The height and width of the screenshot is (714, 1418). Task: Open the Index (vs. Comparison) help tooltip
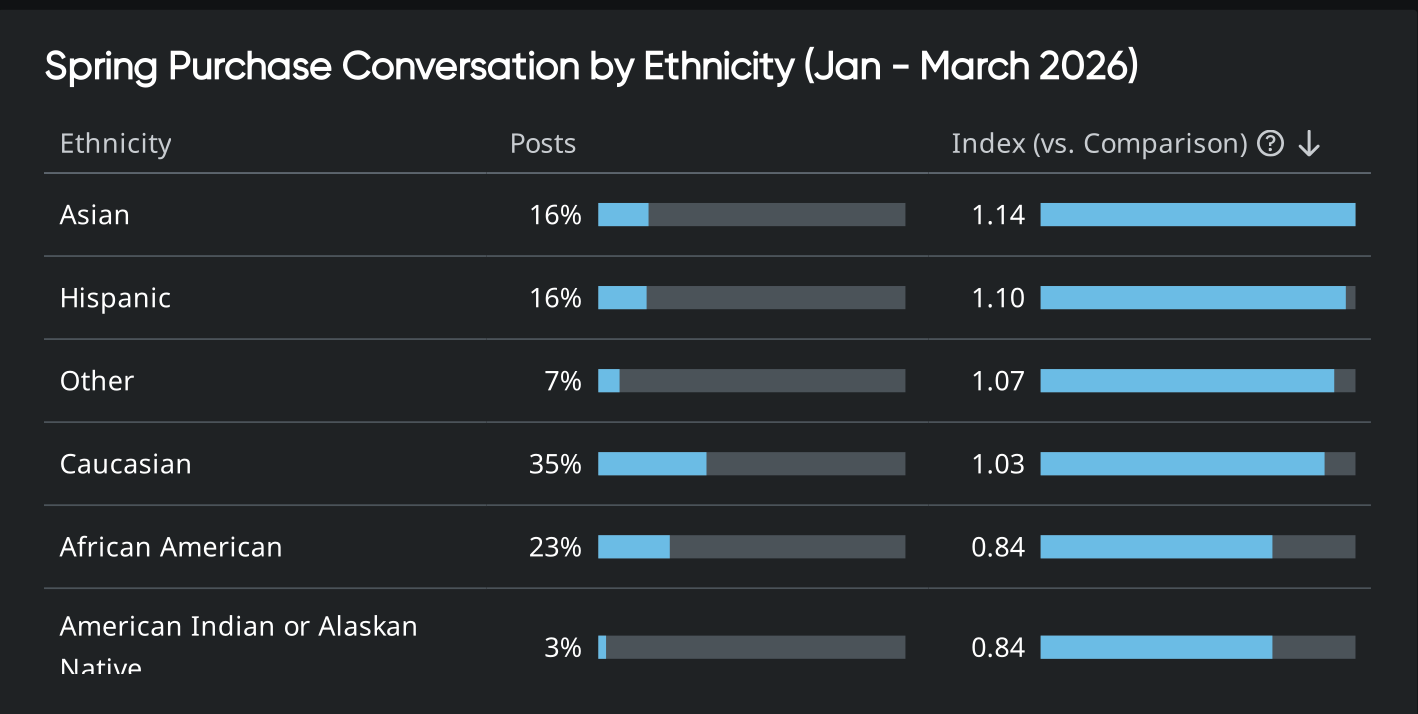(1269, 143)
